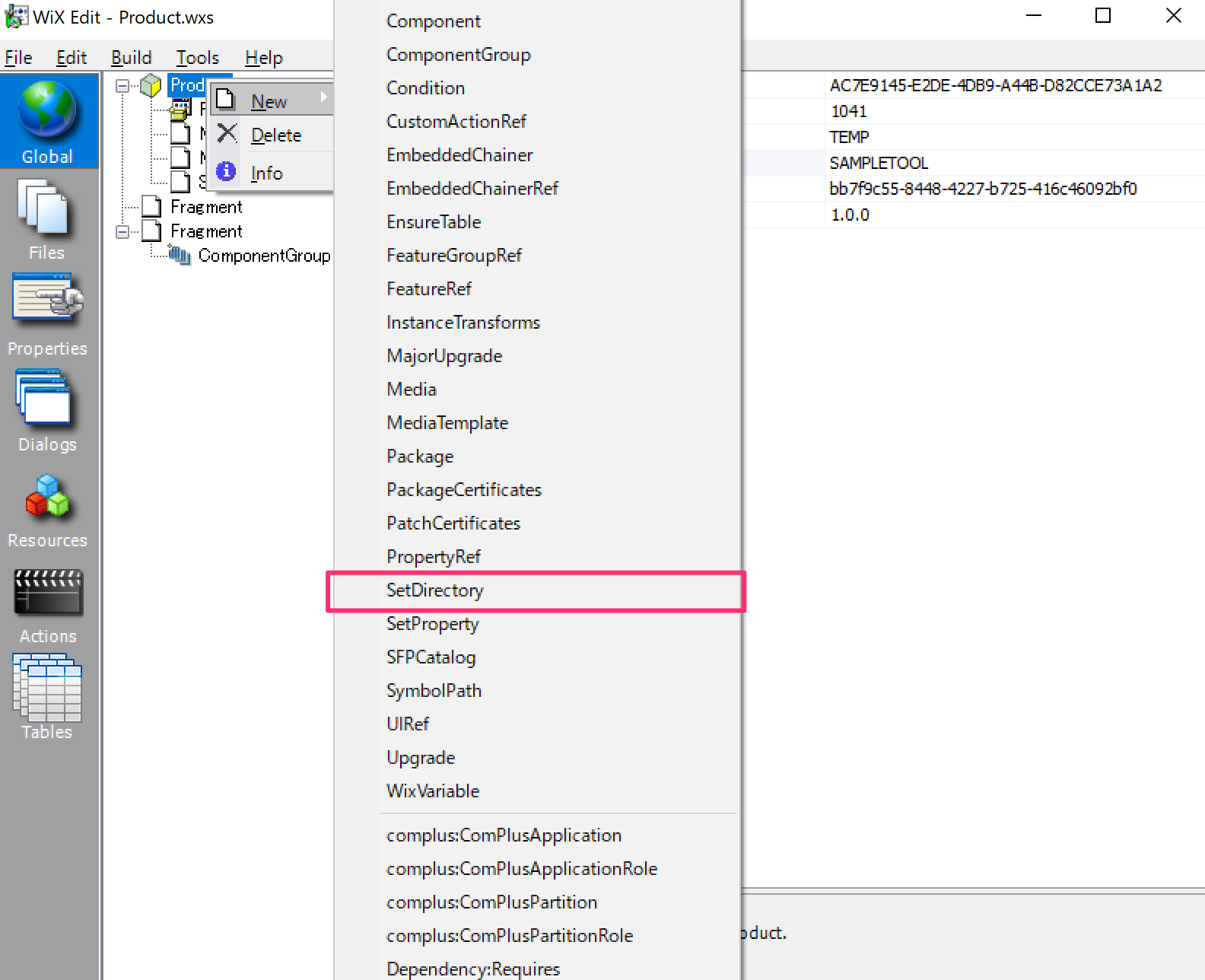
Task: Select FeatureGroupRef in the submenu
Action: [x=536, y=256]
